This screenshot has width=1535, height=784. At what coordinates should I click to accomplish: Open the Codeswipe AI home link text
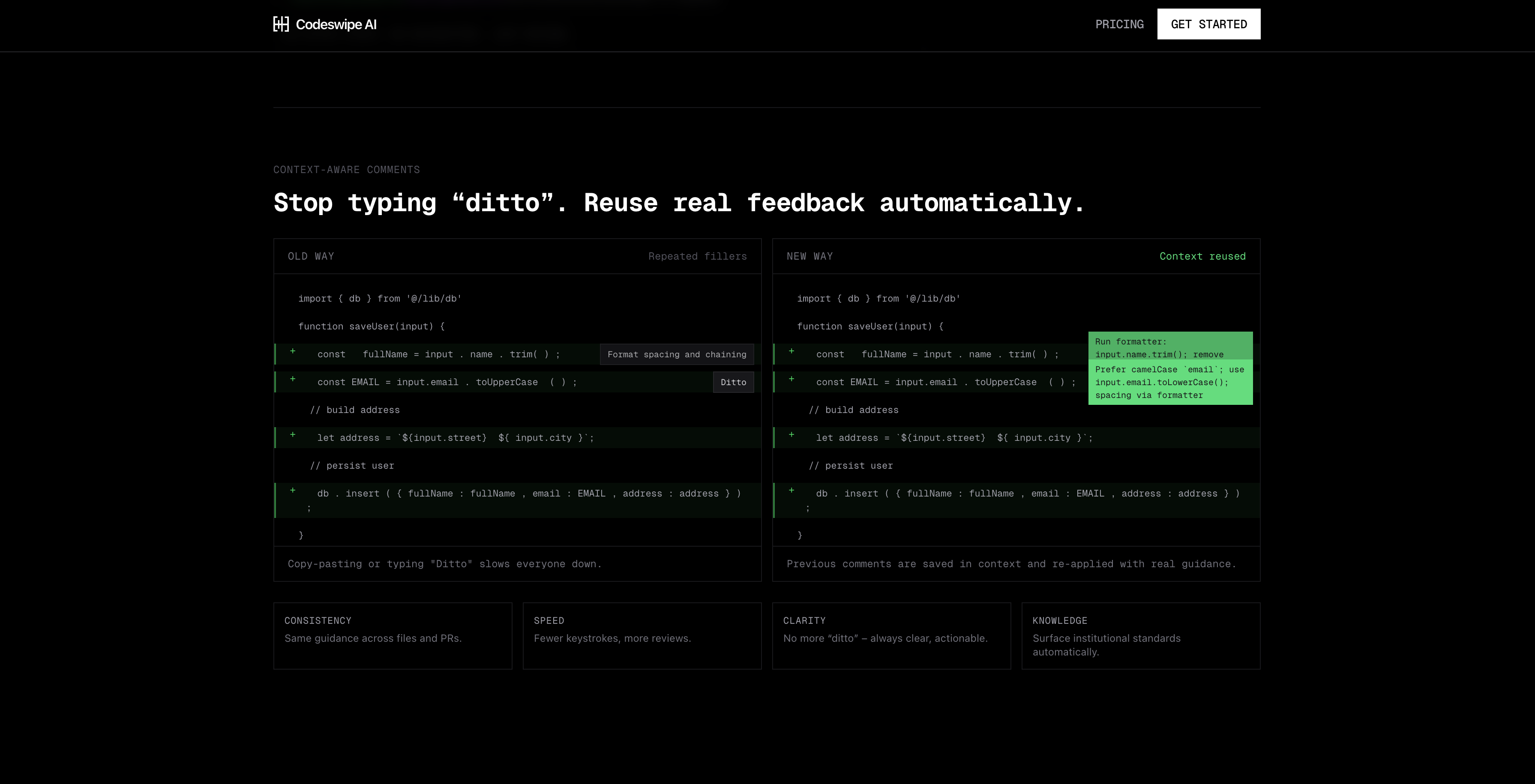[336, 24]
